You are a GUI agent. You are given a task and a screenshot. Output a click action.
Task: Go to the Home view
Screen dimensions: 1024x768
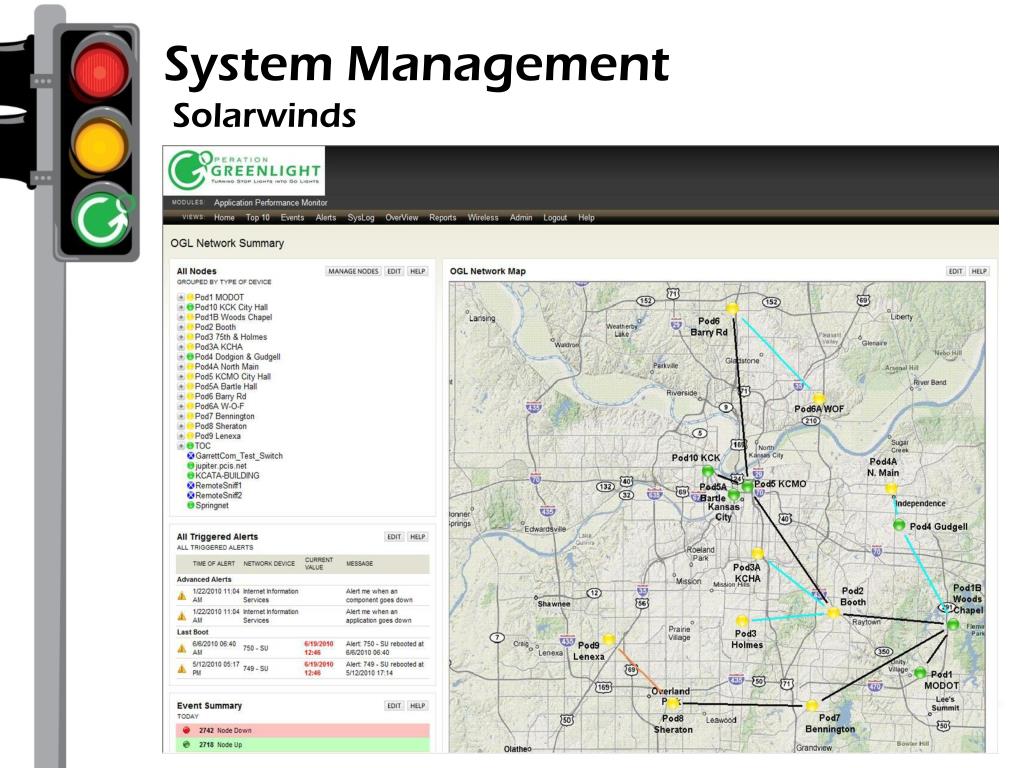coord(224,217)
